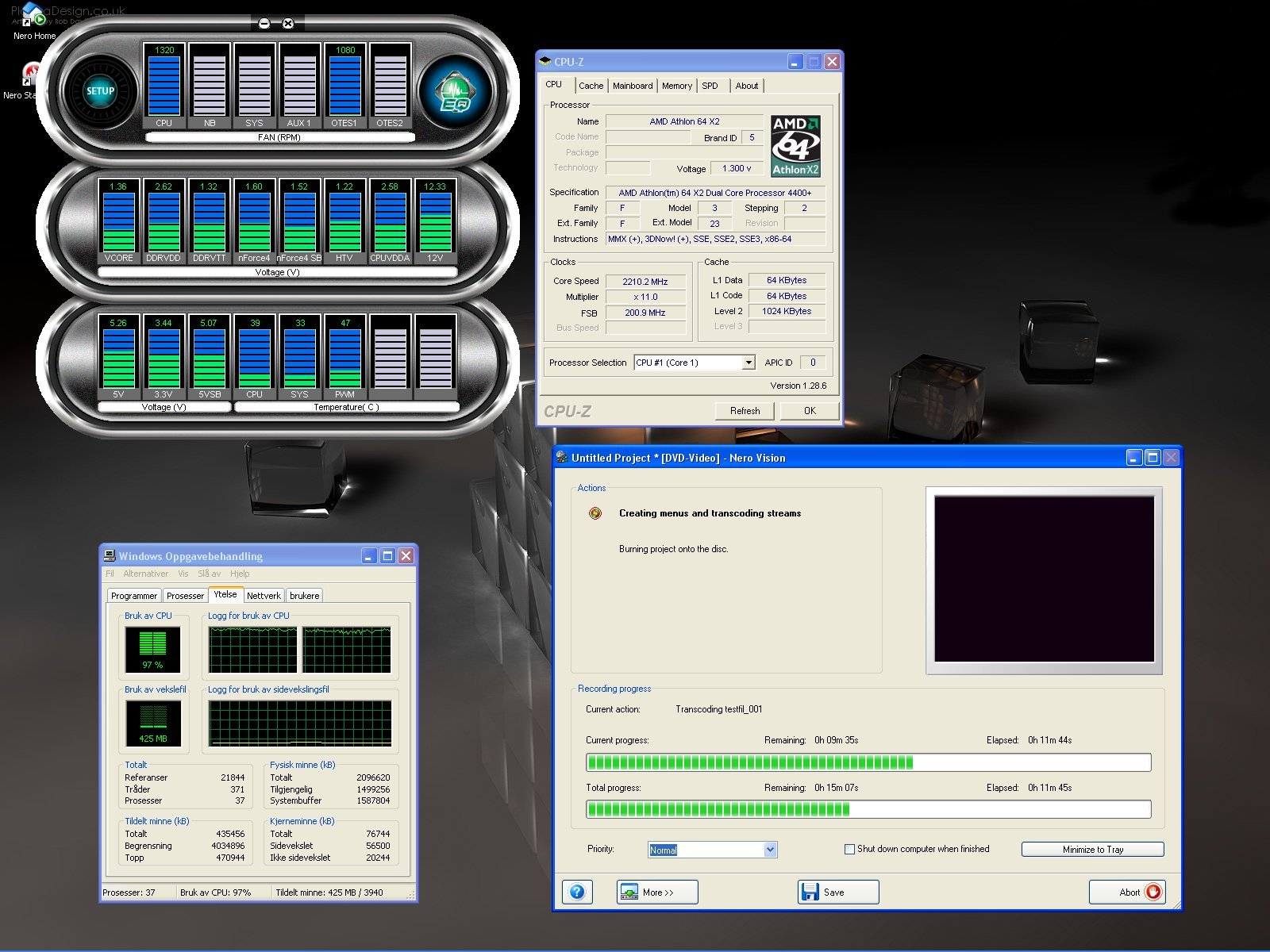Switch to Programmer tab in Task Manager
1270x952 pixels.
(134, 596)
